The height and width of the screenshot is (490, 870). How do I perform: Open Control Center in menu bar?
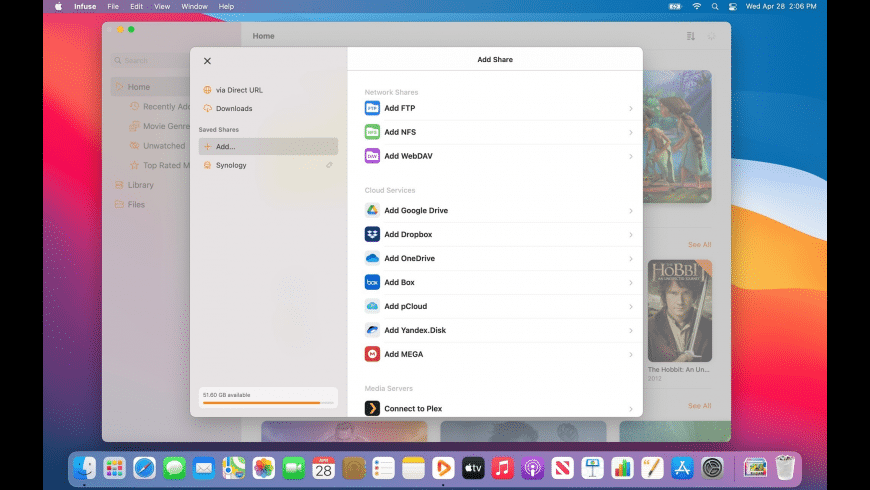[732, 7]
